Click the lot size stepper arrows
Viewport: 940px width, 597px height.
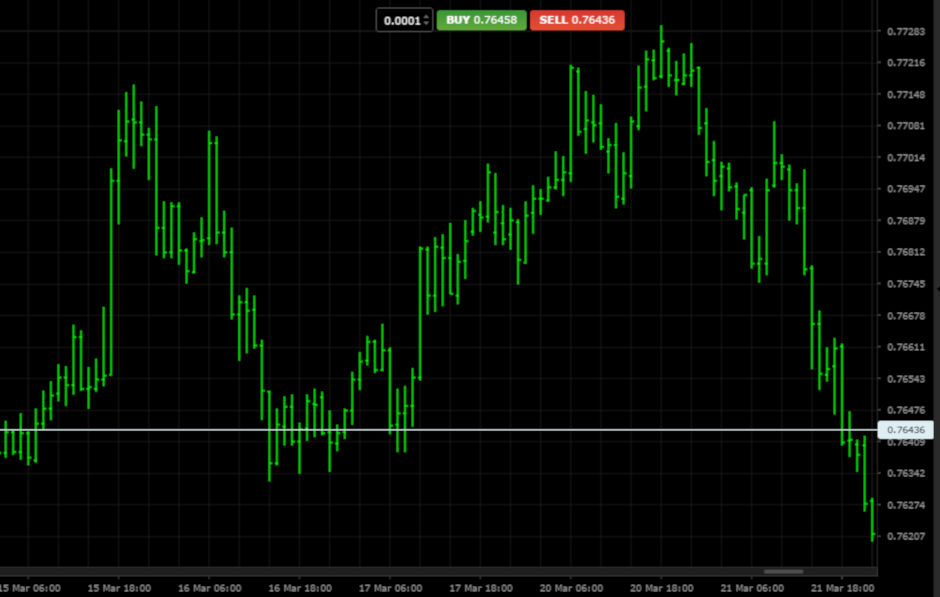(426, 20)
